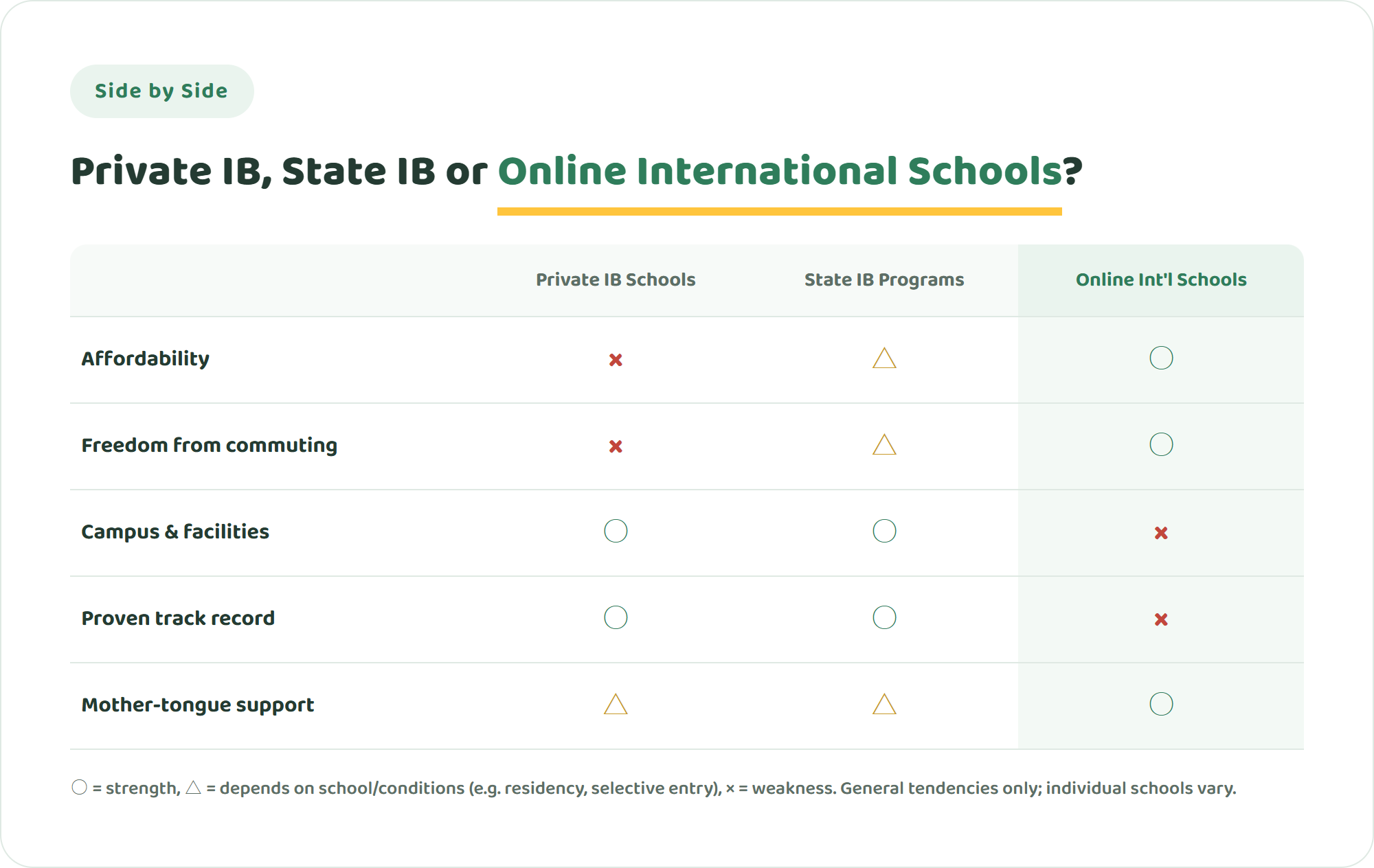Screen dimensions: 1374x868
Task: Click the circle symbol in the footnote legend
Action: [80, 787]
